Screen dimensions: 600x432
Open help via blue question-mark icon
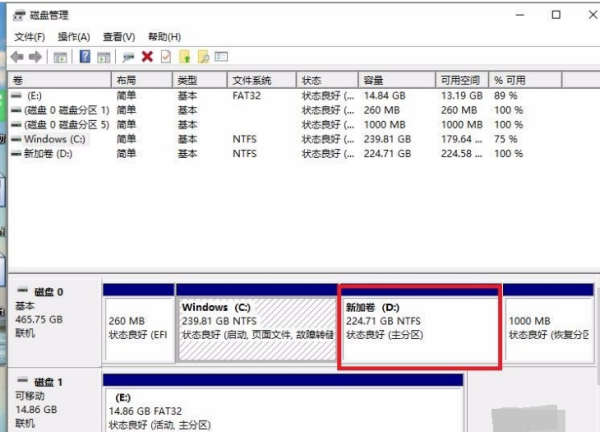coord(85,57)
